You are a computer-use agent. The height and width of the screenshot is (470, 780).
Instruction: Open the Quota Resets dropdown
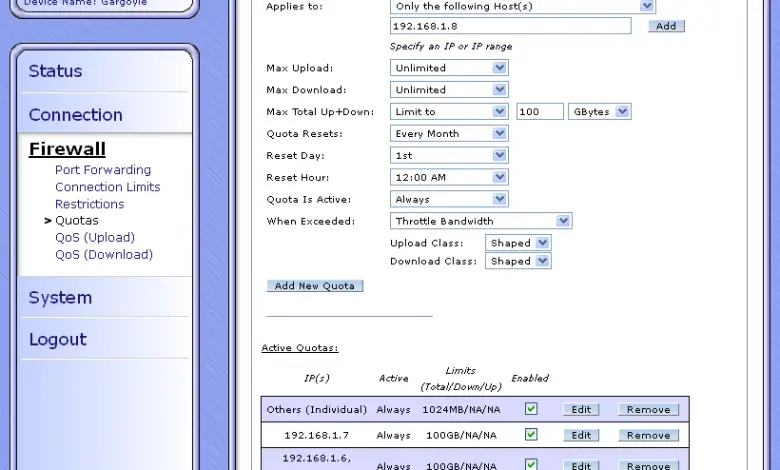point(449,134)
